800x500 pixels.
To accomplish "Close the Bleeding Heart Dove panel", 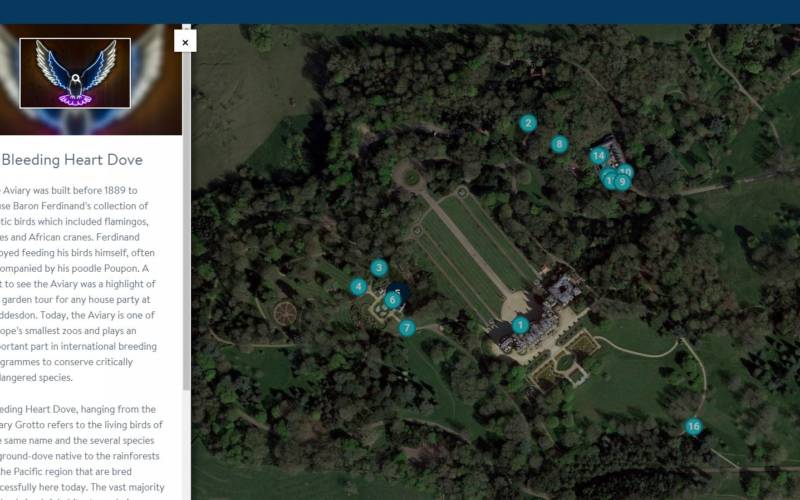I will coord(185,42).
